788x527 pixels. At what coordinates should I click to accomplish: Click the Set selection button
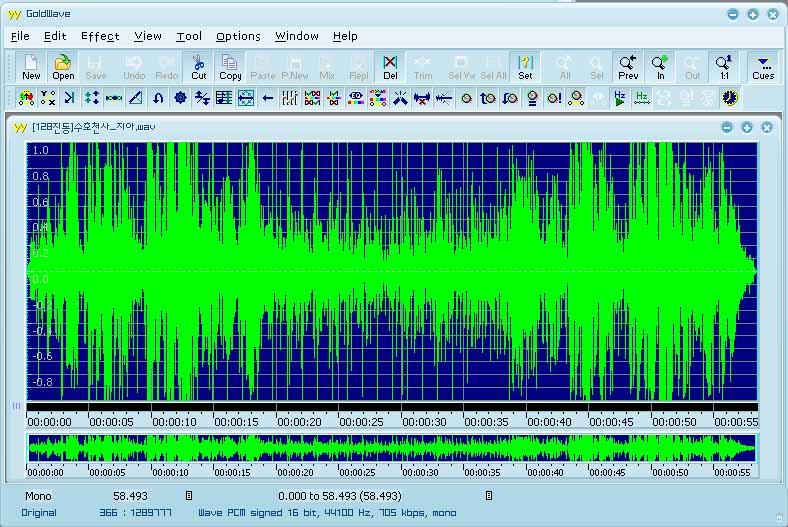[x=525, y=67]
